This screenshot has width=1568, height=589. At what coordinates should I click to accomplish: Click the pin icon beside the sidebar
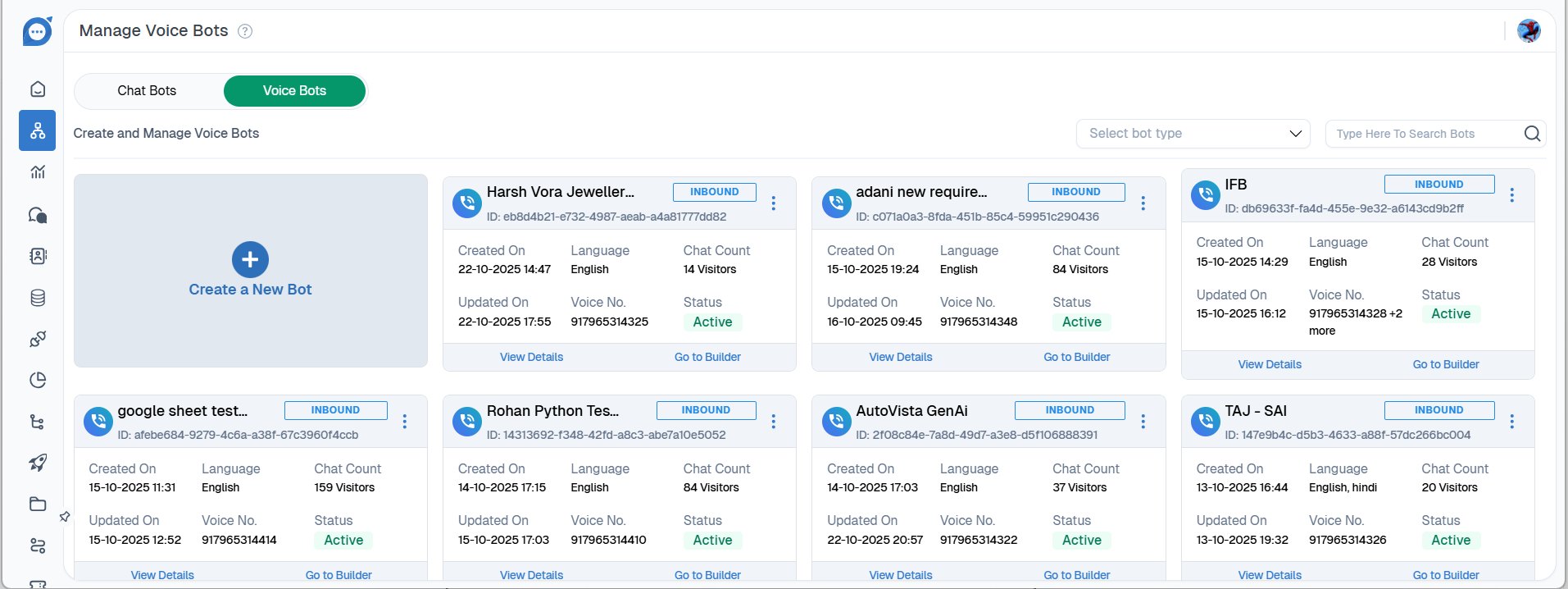65,517
